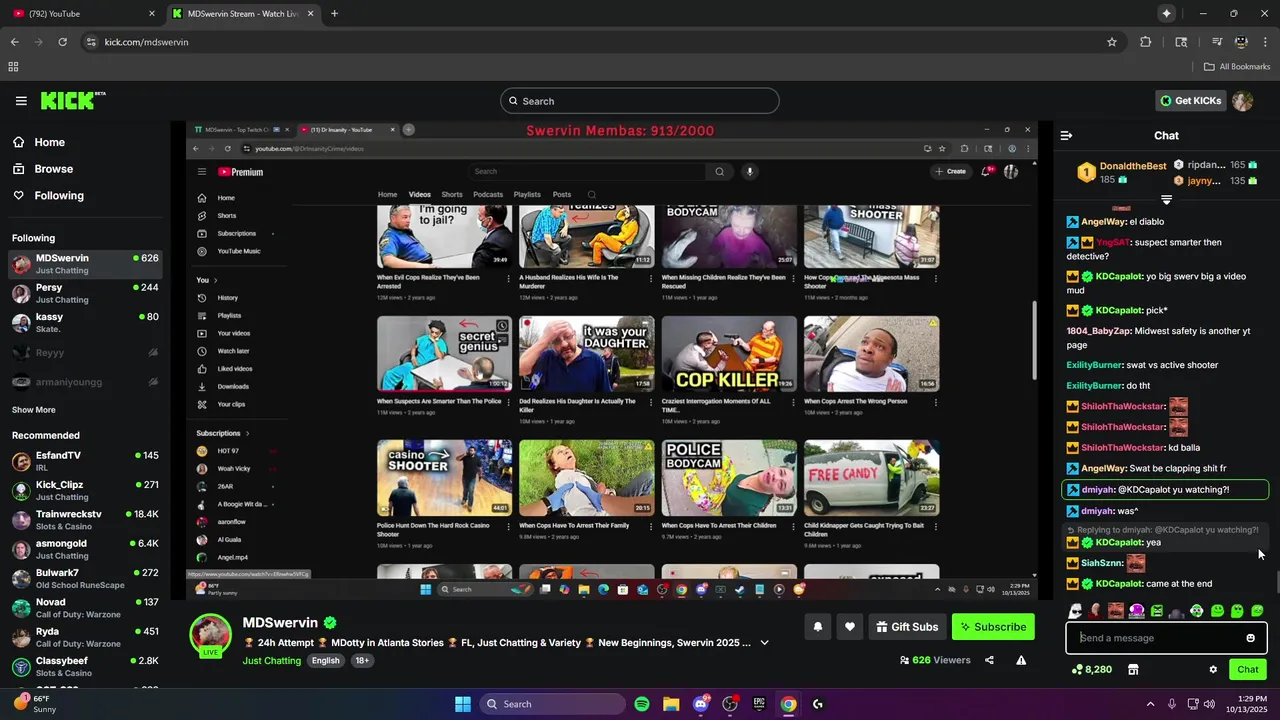Open Spotify from the taskbar
Viewport: 1280px width, 720px height.
(x=642, y=704)
